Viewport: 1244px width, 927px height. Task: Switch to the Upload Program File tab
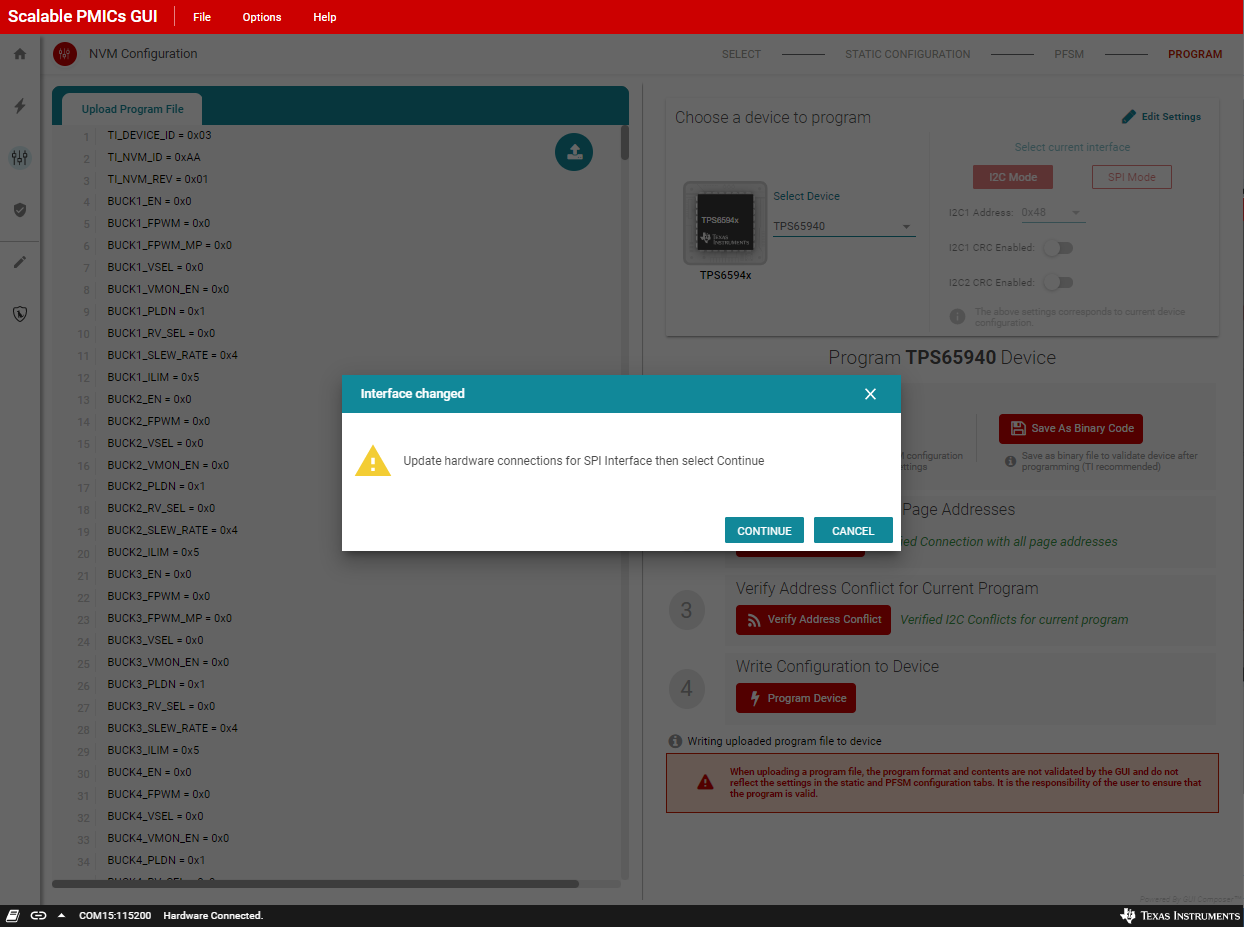[x=132, y=109]
